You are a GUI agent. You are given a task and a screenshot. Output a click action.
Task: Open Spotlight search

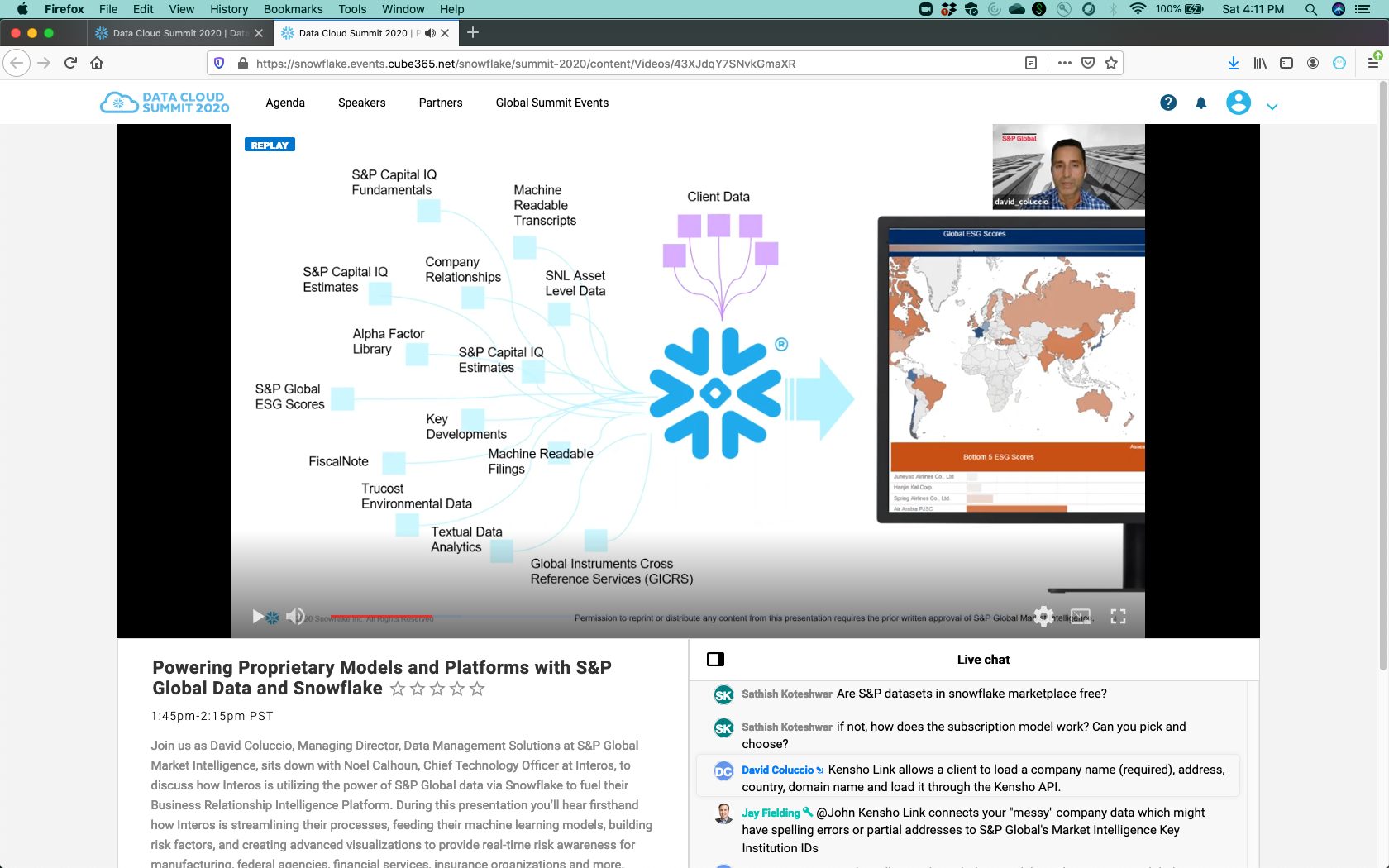click(1311, 9)
